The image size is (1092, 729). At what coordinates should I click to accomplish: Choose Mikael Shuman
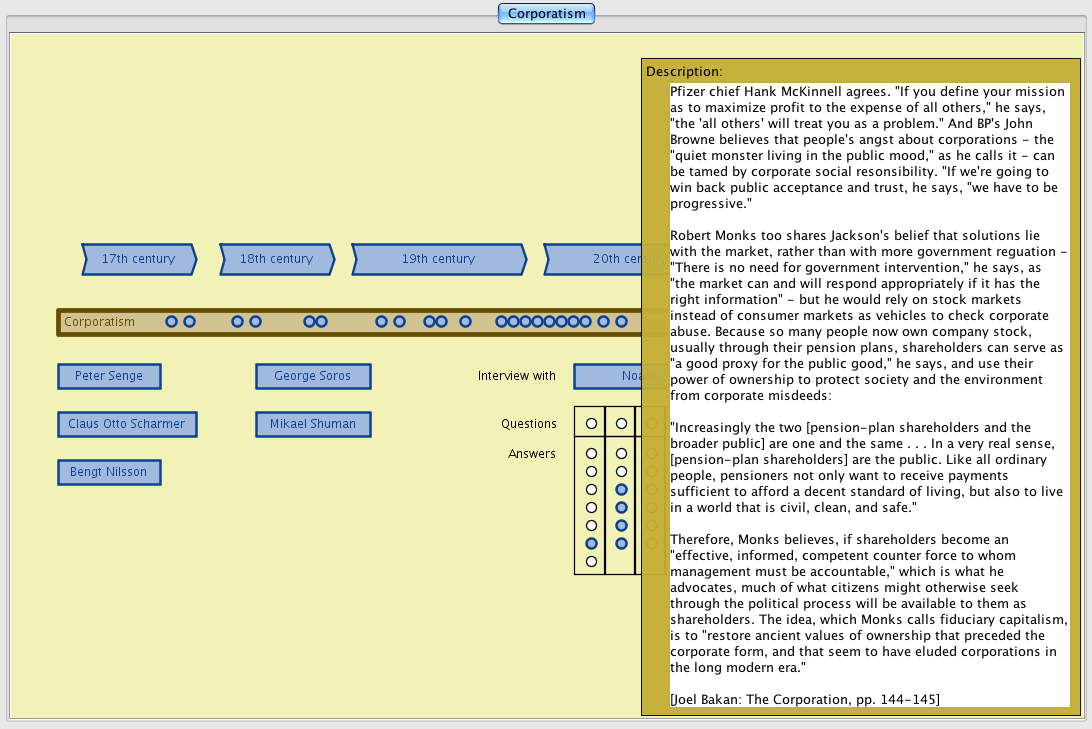[312, 424]
